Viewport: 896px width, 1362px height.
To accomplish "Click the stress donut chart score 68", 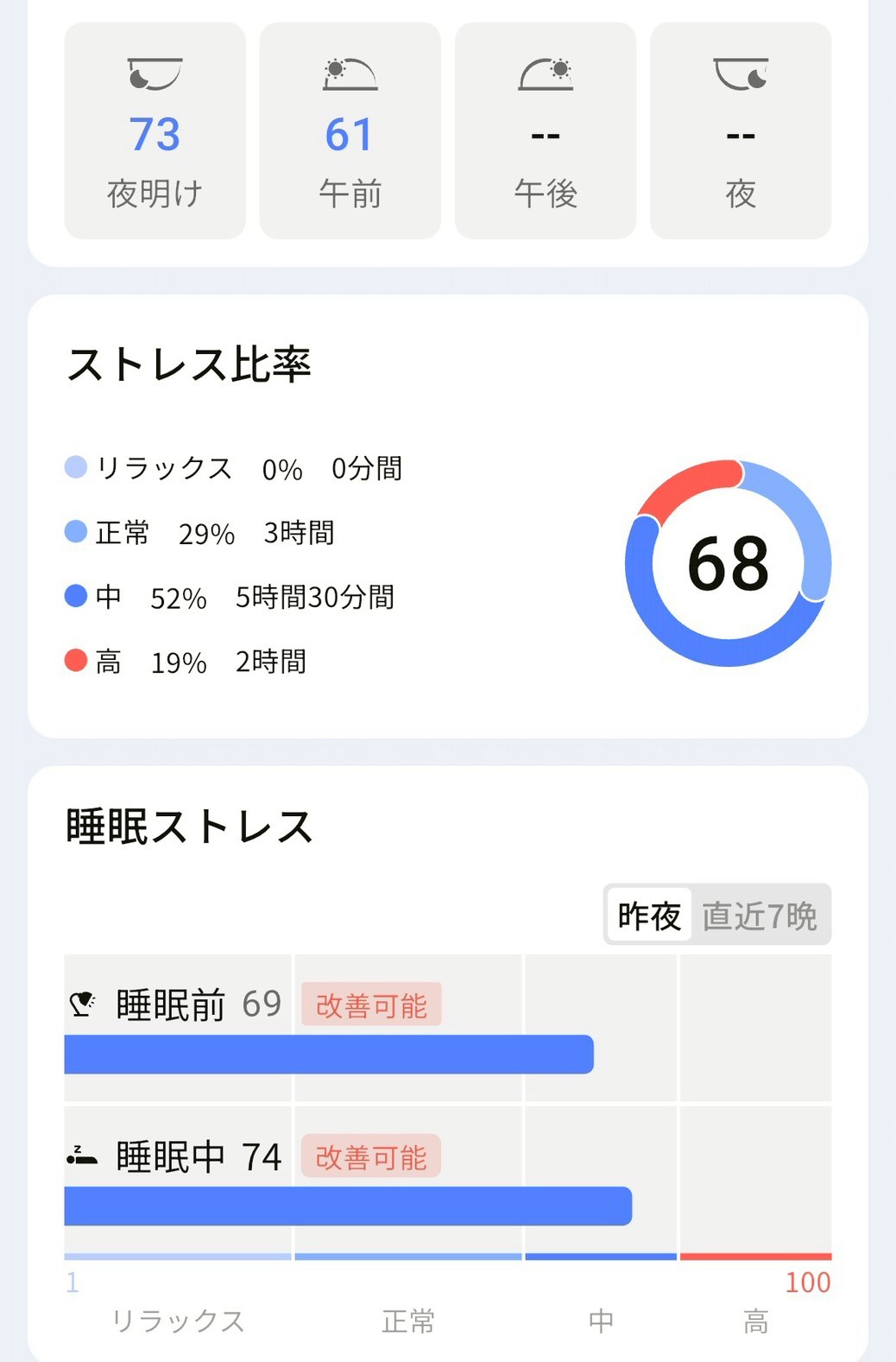I will [x=729, y=563].
